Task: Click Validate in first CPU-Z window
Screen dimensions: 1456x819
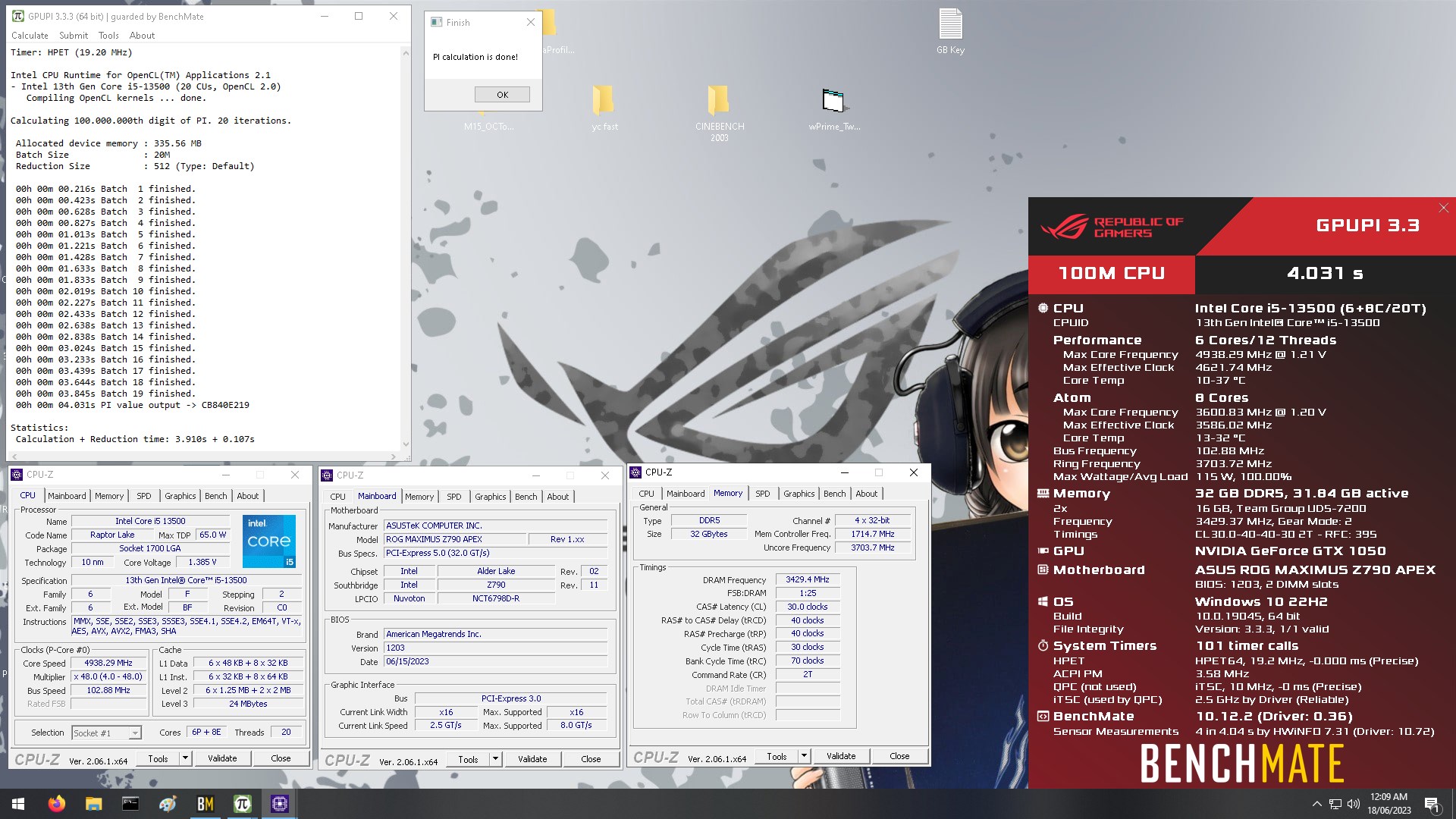Action: 222,758
